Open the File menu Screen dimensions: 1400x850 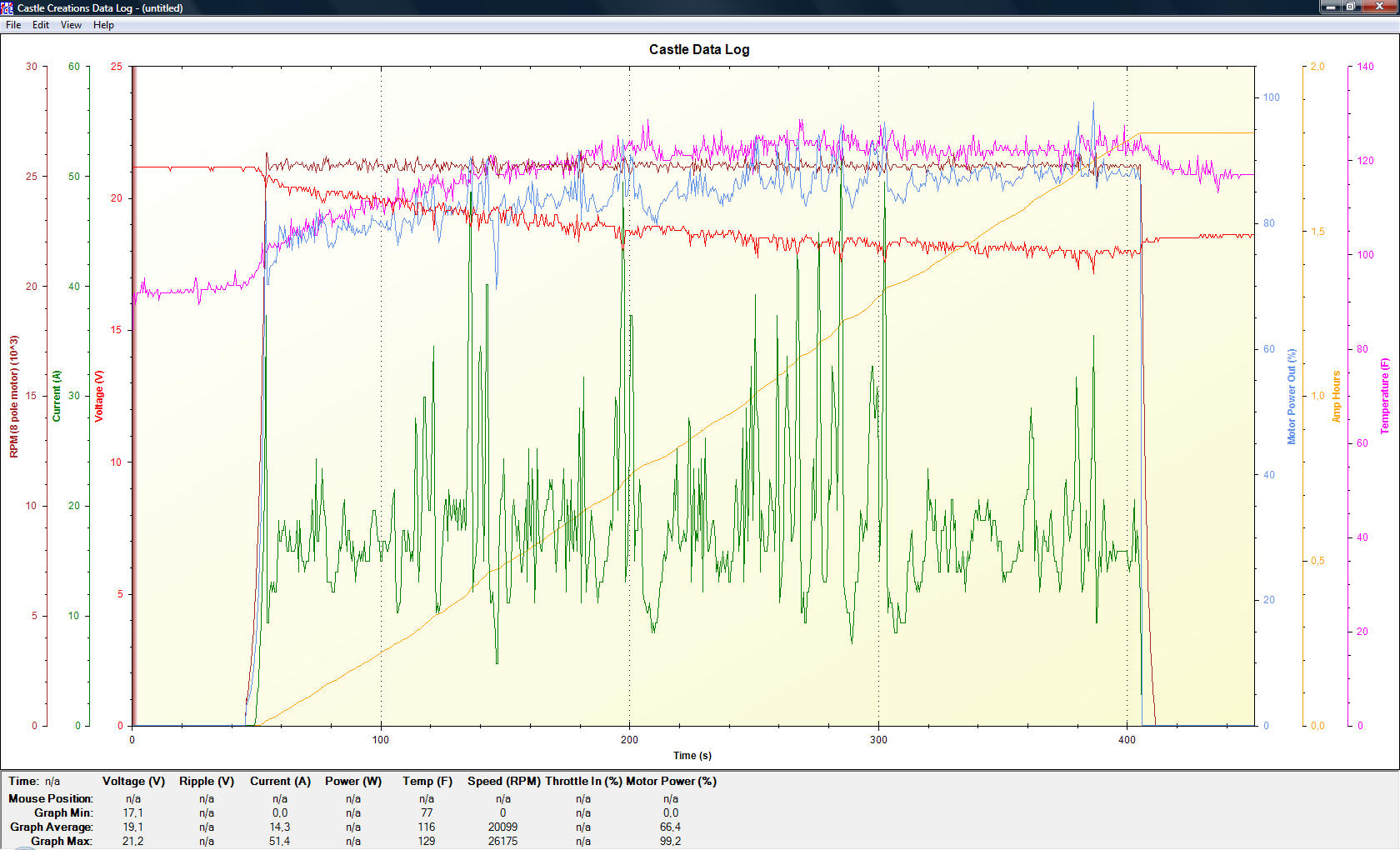13,25
